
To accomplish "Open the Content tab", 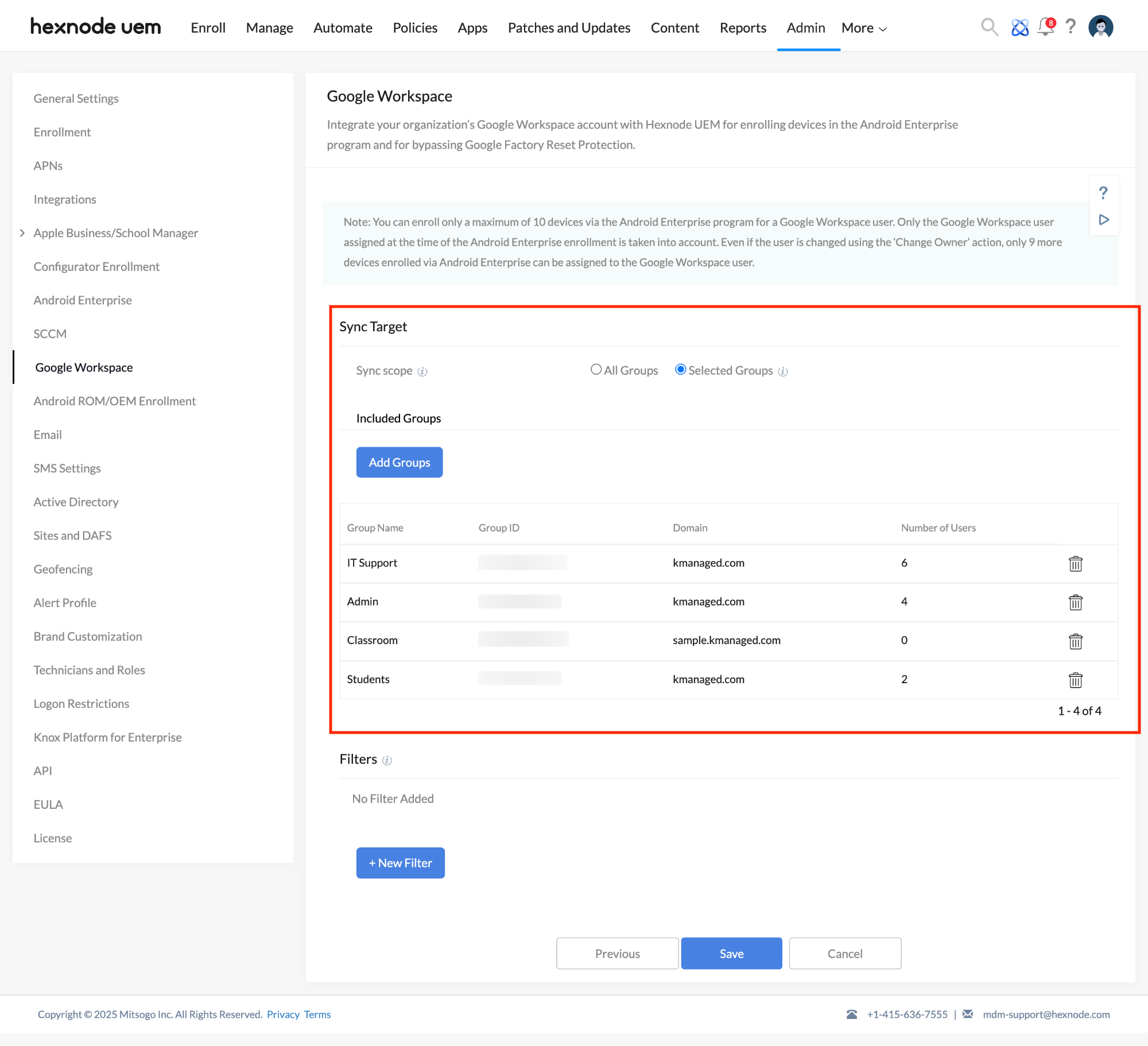I will tap(674, 28).
